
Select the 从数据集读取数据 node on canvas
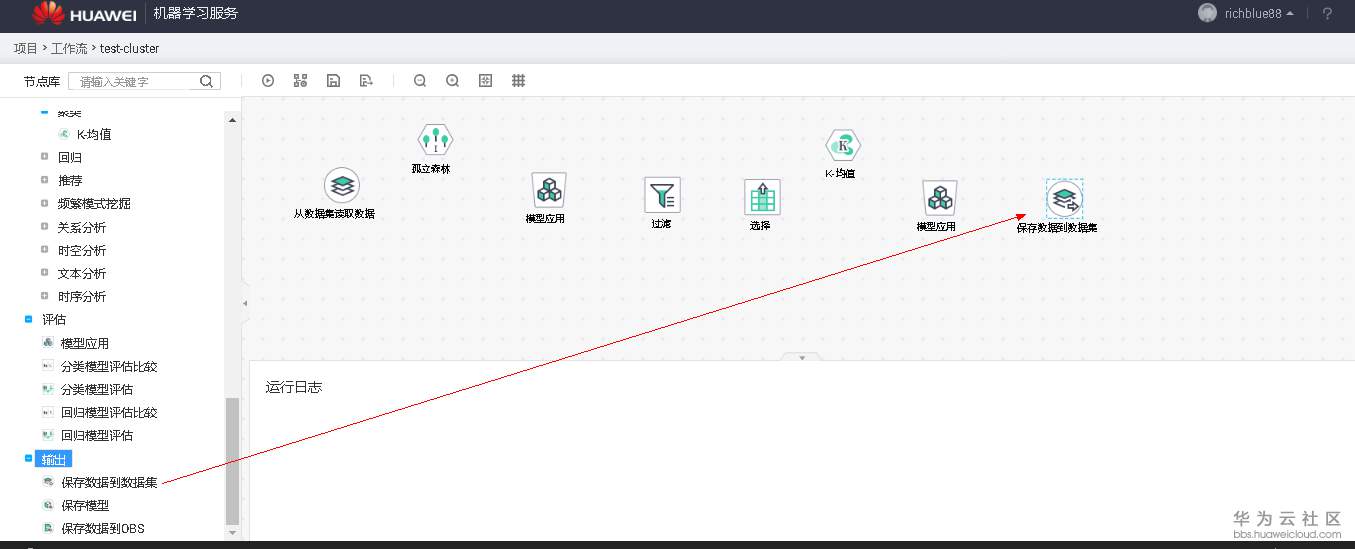point(342,185)
